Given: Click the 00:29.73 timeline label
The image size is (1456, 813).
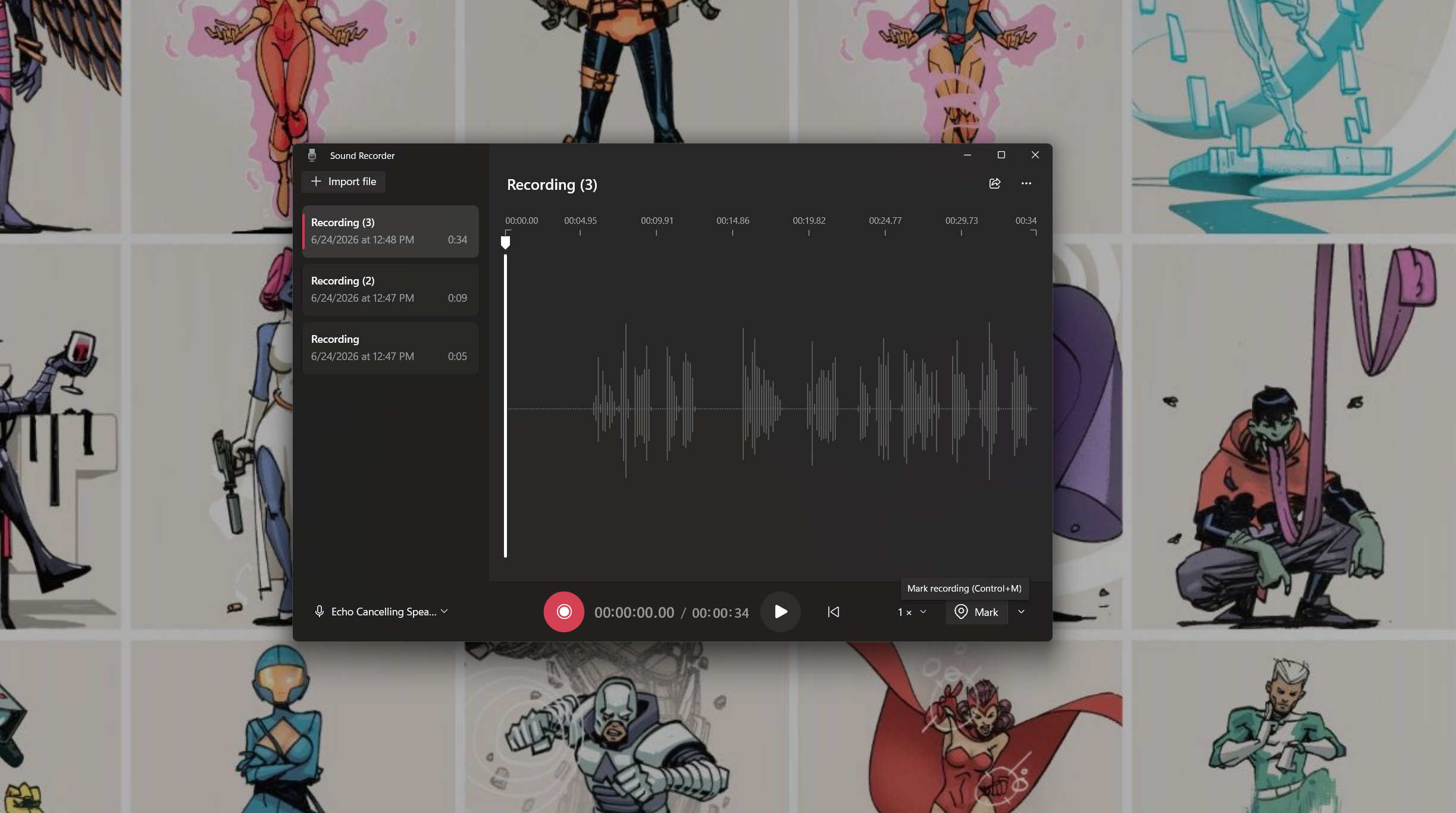Looking at the screenshot, I should click(962, 221).
